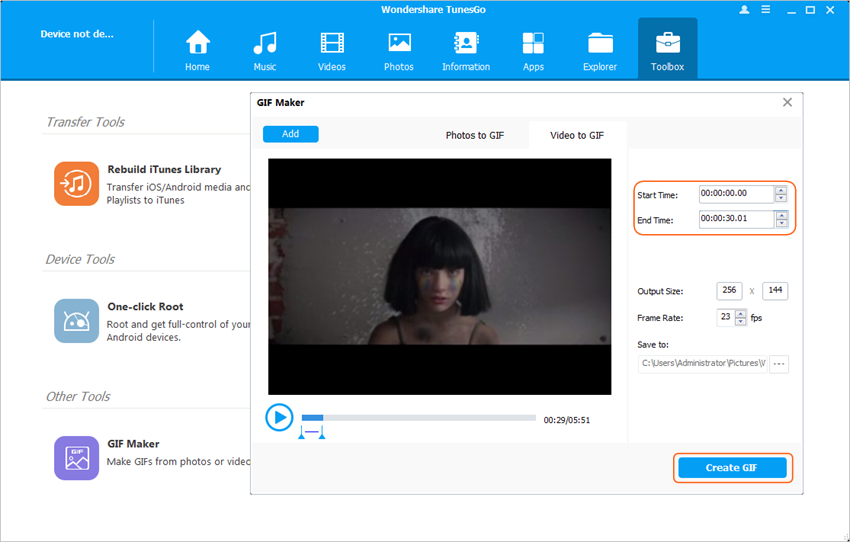Open the Explorer folder icon

click(600, 44)
